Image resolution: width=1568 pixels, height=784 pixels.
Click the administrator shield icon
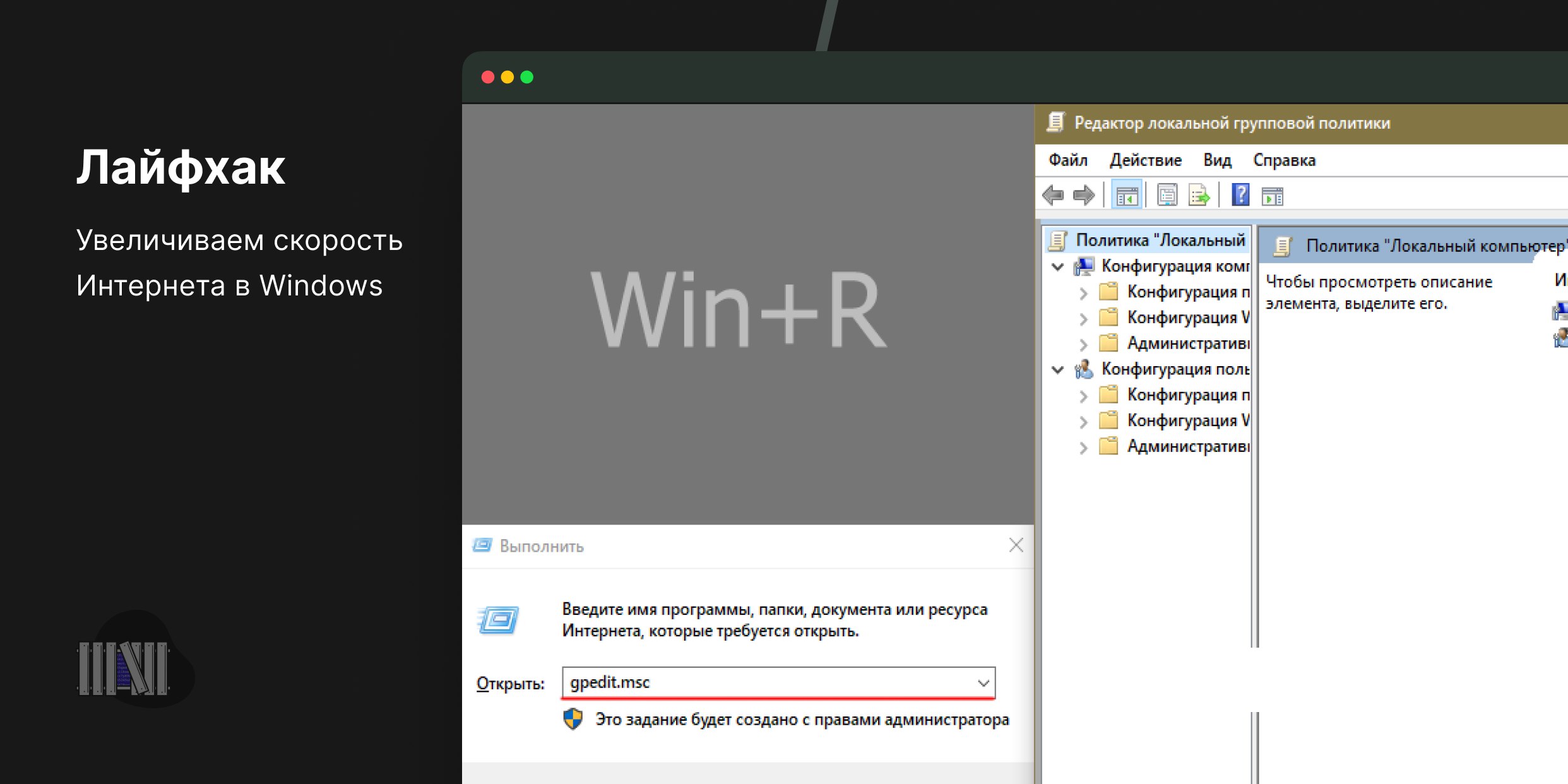[573, 719]
